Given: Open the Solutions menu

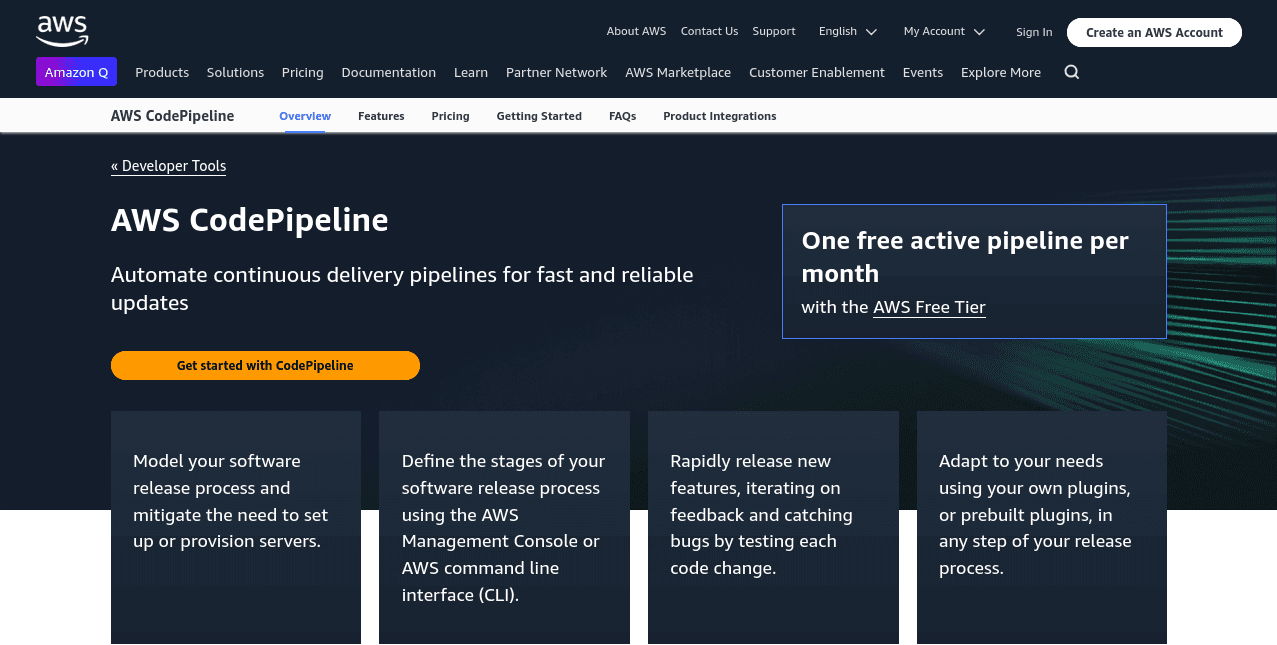Looking at the screenshot, I should (x=235, y=72).
